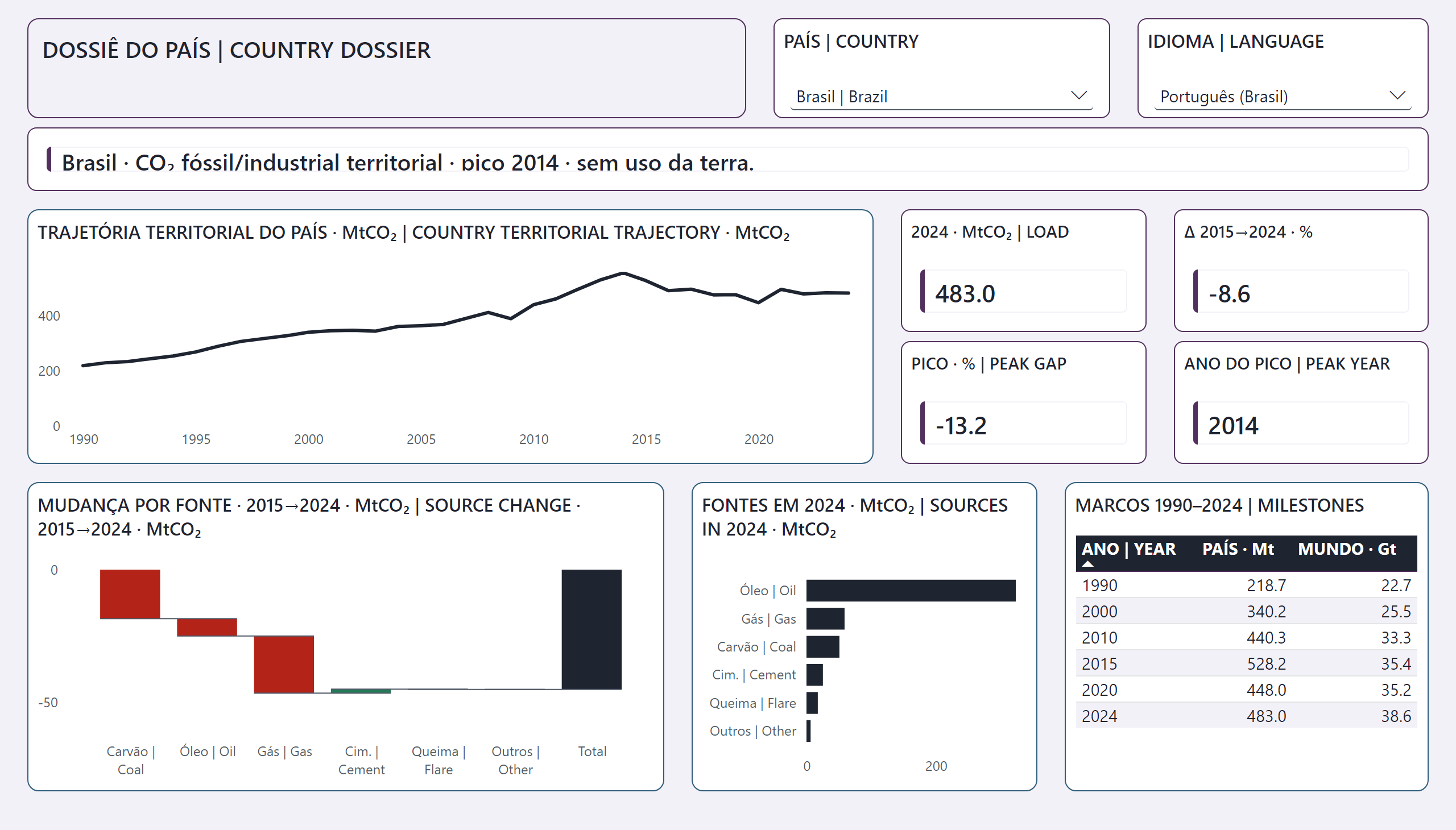Viewport: 1456px width, 830px height.
Task: Click the 2014 peak on trajectory line
Action: tap(623, 273)
